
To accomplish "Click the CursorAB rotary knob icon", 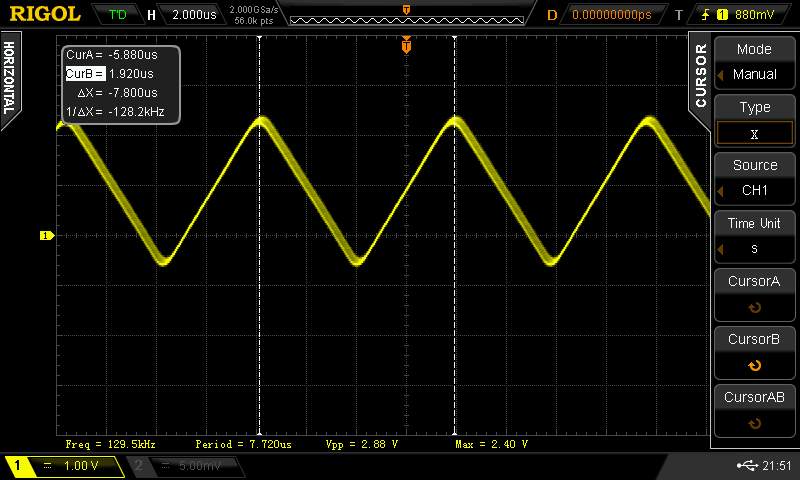I will click(x=754, y=424).
